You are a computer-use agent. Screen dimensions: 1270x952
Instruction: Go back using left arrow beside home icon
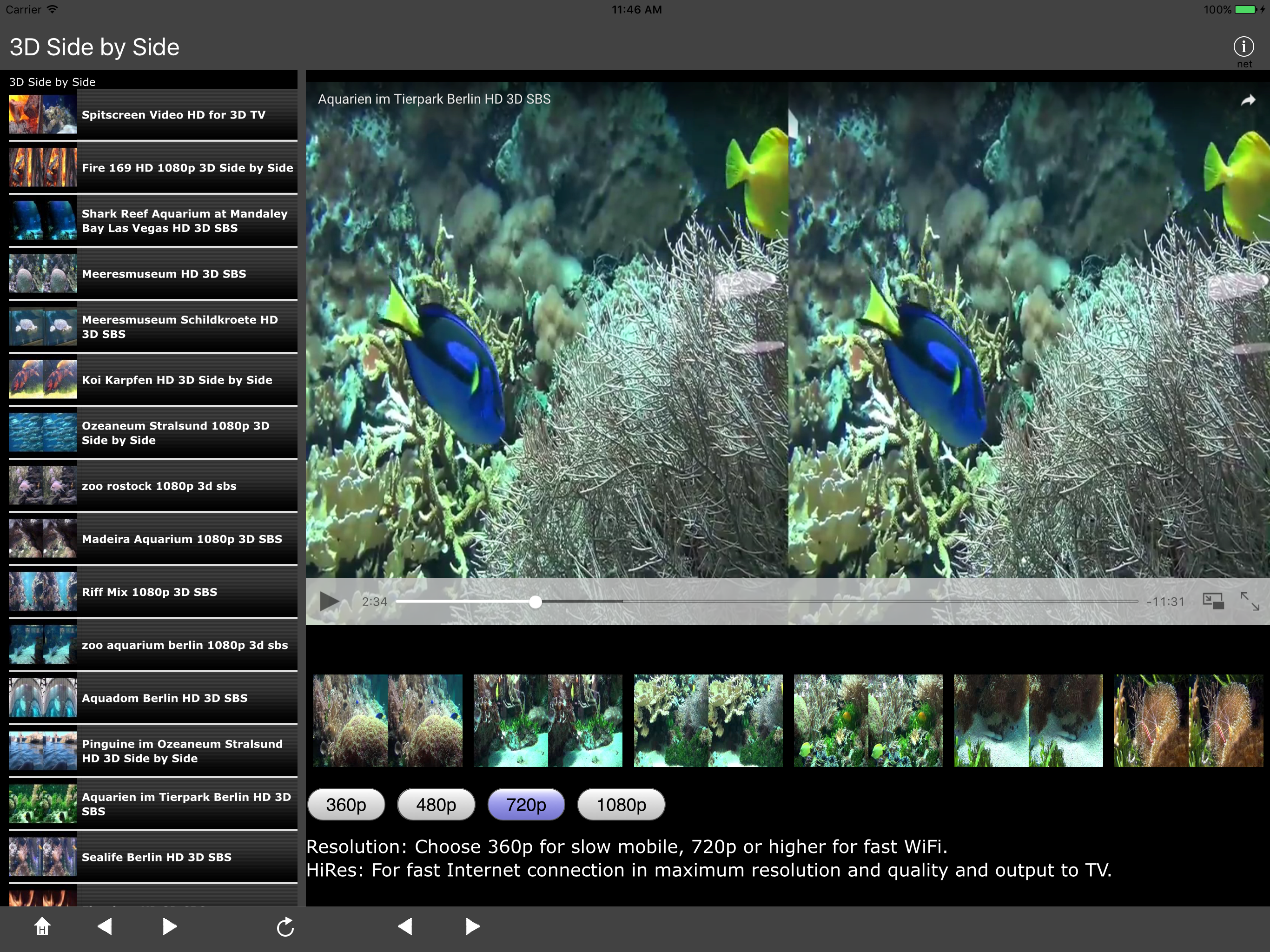tap(105, 926)
